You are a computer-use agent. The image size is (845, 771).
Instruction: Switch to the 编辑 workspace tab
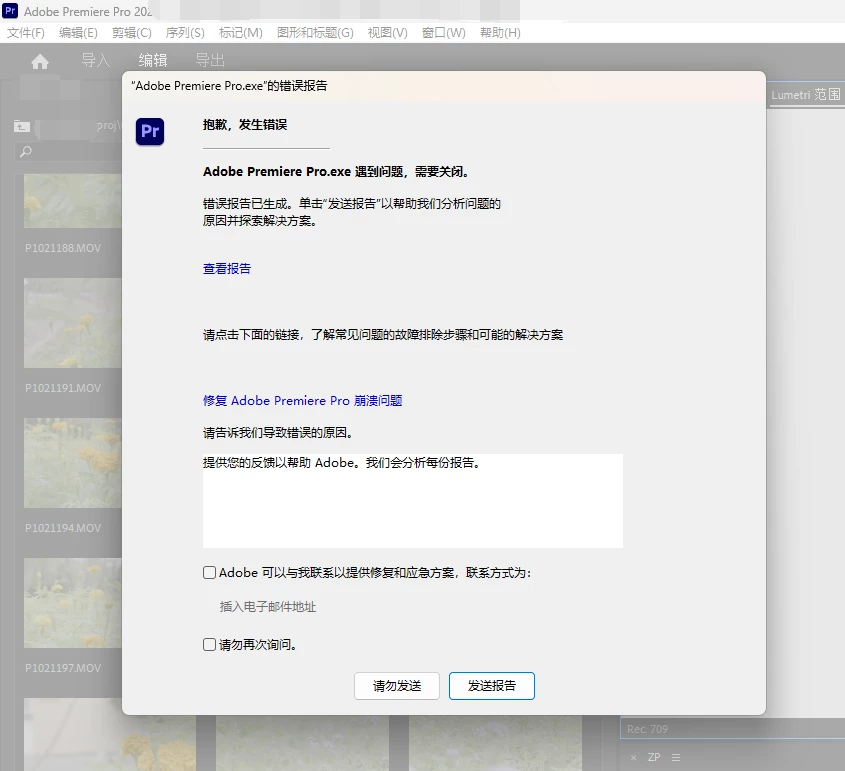pos(153,60)
